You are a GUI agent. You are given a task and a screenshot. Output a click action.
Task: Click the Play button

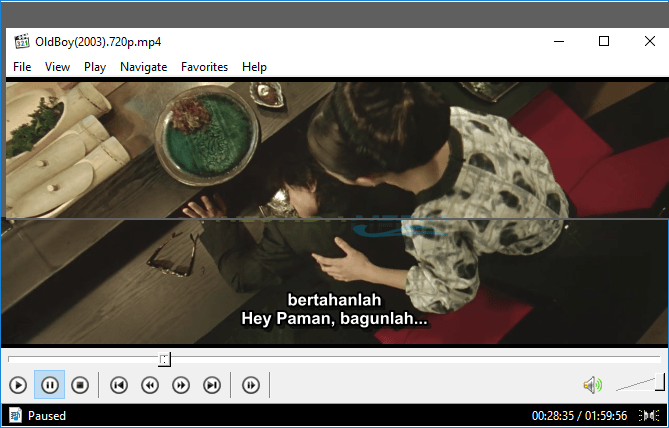click(18, 385)
